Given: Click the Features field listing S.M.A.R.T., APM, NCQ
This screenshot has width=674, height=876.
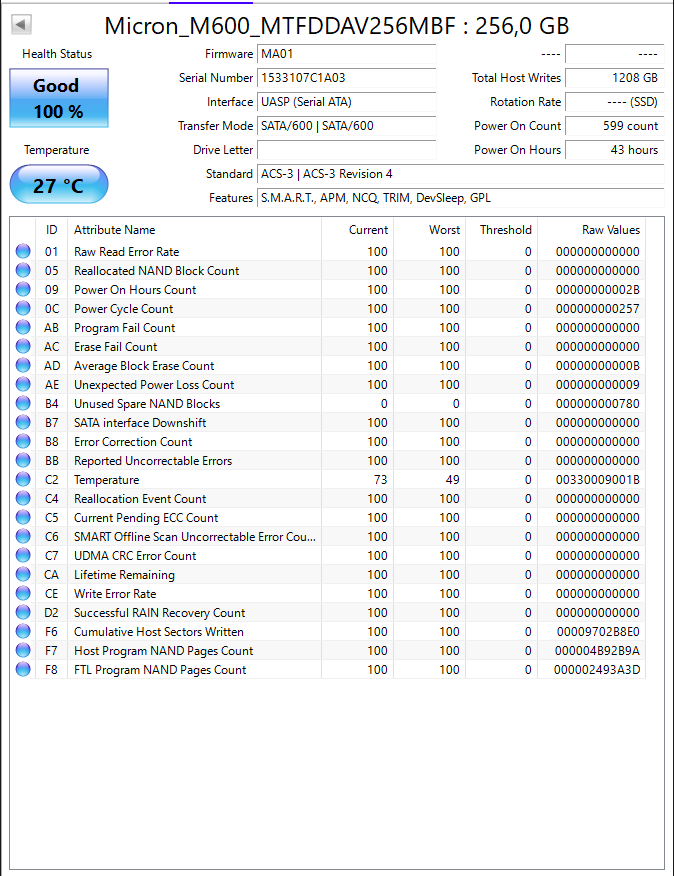Looking at the screenshot, I should point(461,198).
